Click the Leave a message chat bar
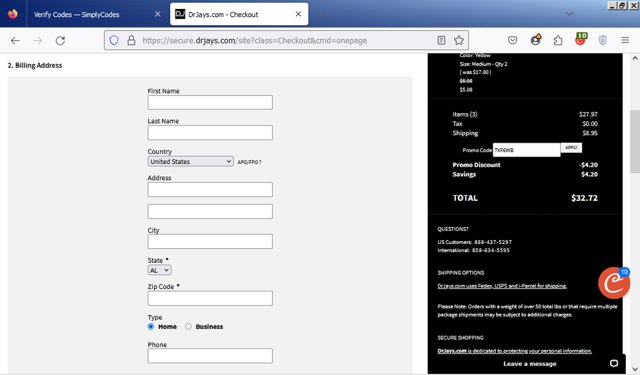640x375 pixels. click(530, 364)
